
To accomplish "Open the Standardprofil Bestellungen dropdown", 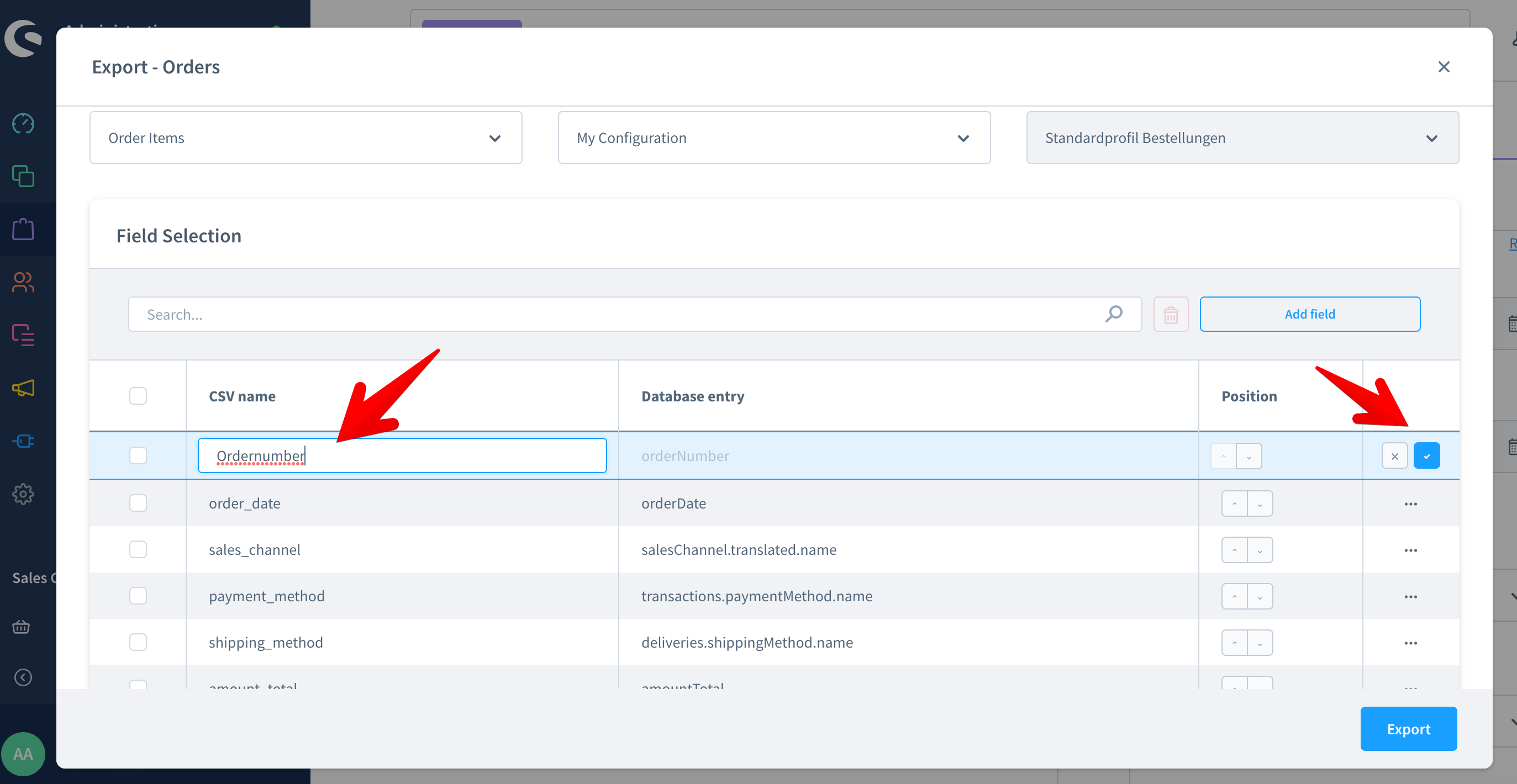I will pos(1242,137).
